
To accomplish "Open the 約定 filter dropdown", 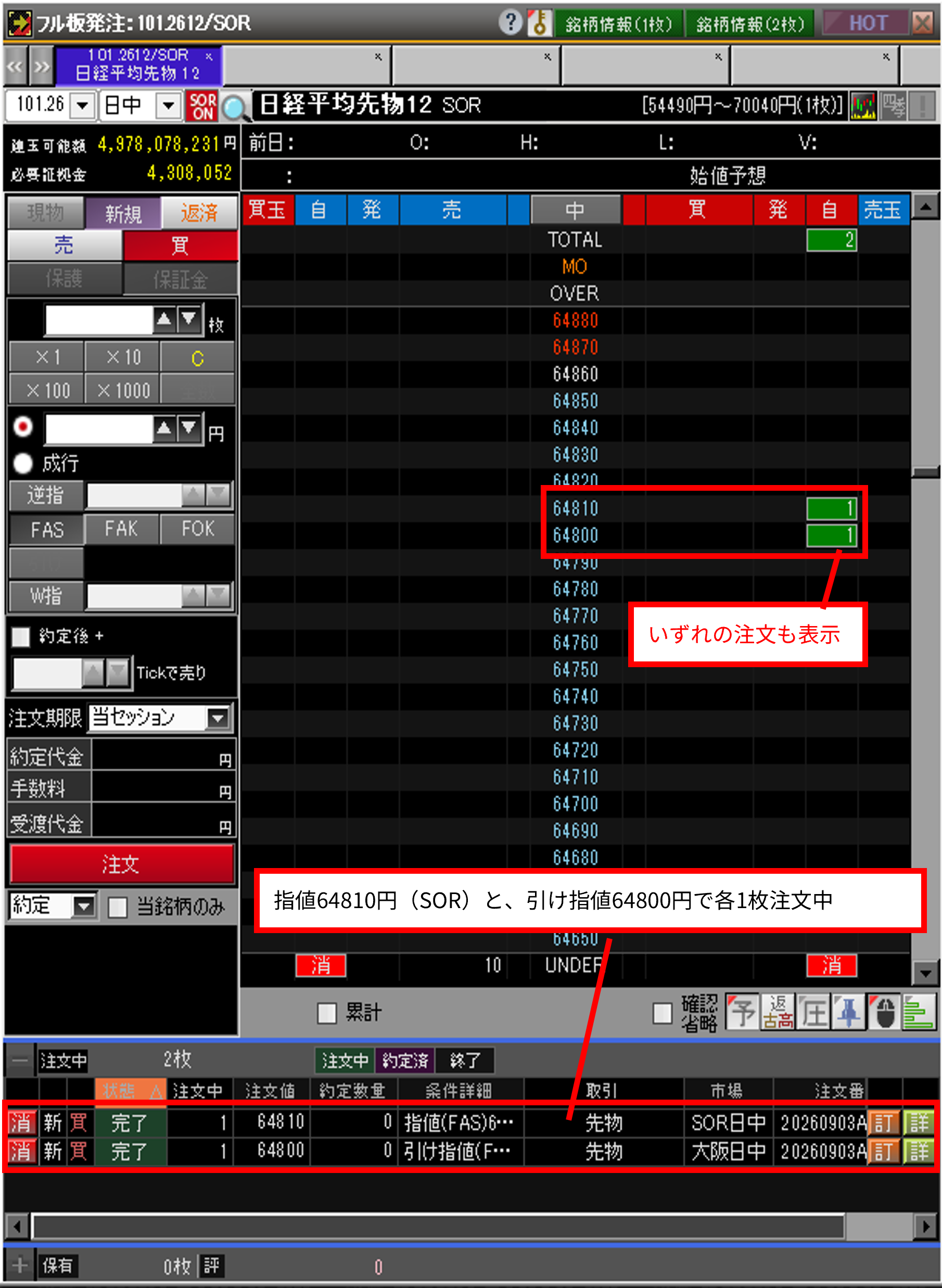I will coord(53,906).
